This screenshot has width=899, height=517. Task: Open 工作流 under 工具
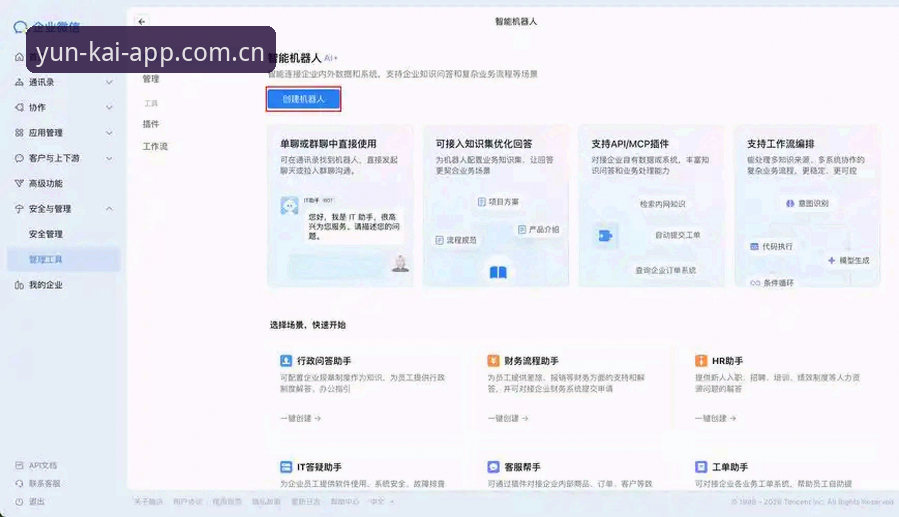pyautogui.click(x=155, y=147)
